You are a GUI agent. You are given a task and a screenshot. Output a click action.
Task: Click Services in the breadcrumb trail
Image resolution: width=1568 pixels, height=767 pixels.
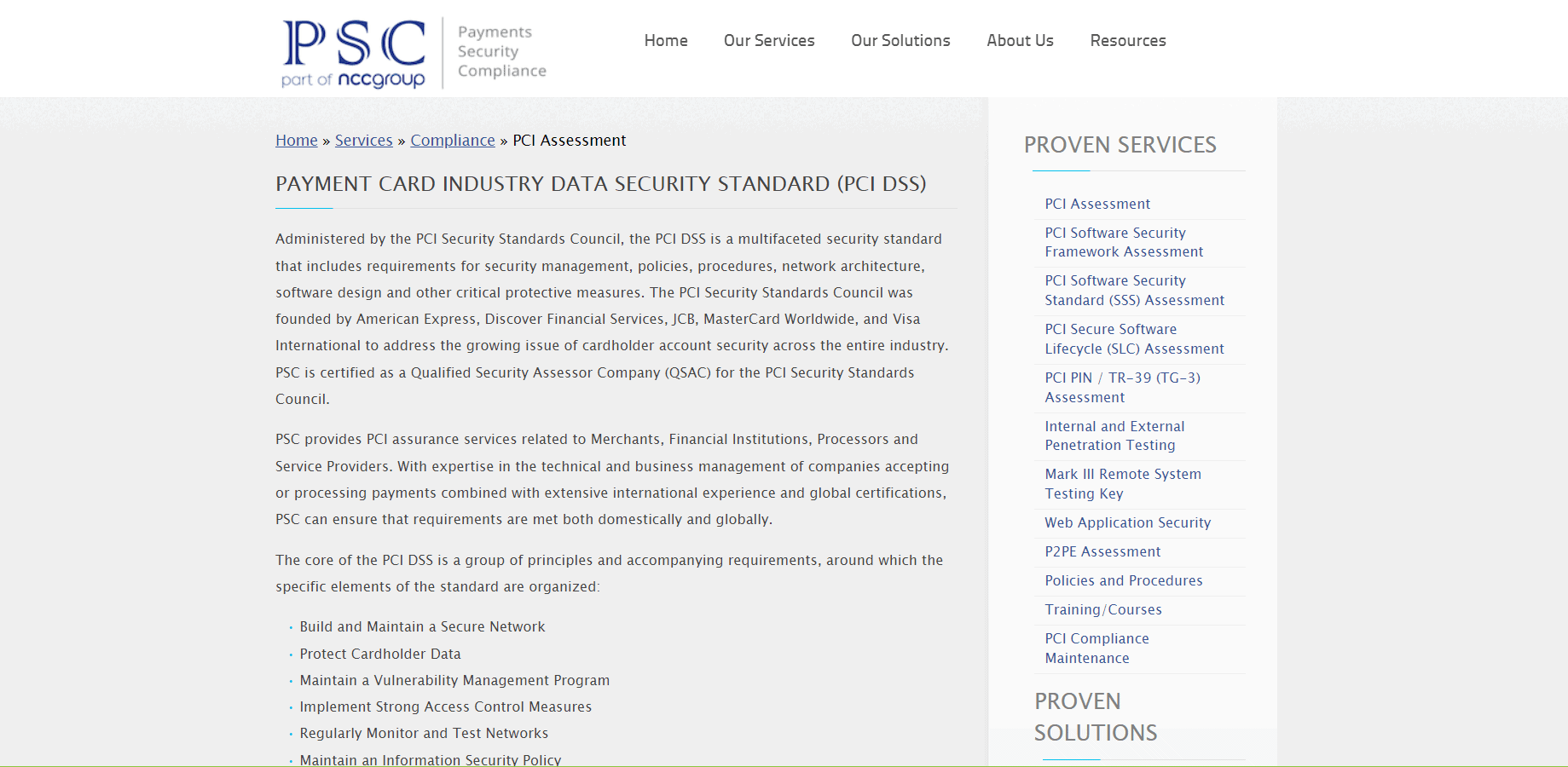click(363, 140)
